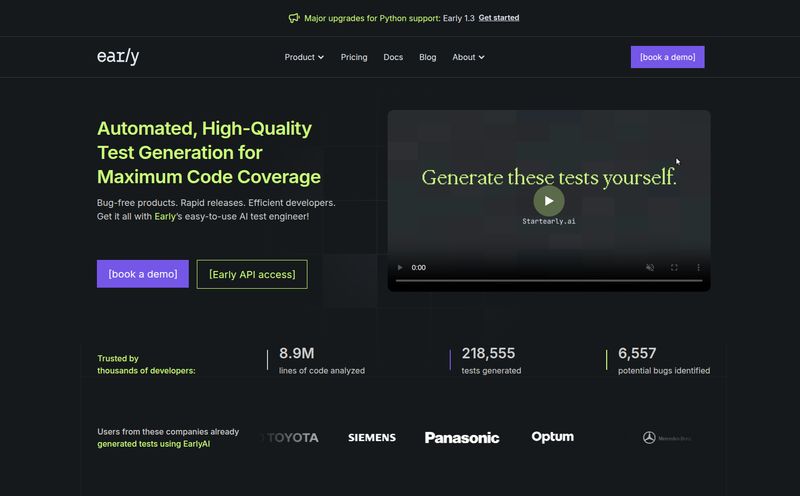800x496 pixels.
Task: Click header book a demo button
Action: coord(667,57)
